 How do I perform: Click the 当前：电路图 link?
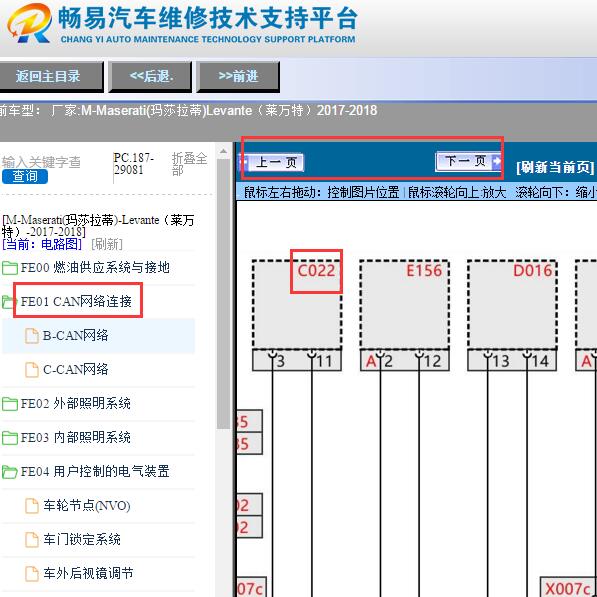(x=42, y=244)
